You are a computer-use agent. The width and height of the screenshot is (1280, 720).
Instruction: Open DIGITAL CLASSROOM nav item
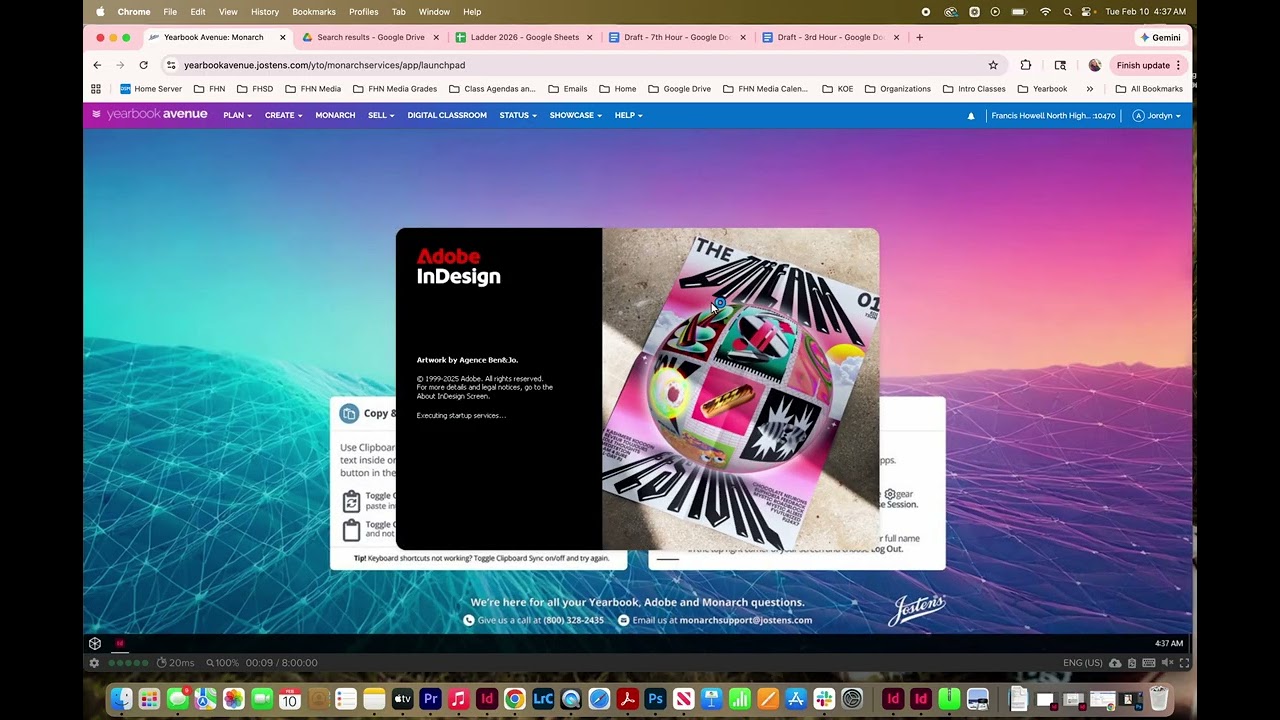click(x=447, y=116)
